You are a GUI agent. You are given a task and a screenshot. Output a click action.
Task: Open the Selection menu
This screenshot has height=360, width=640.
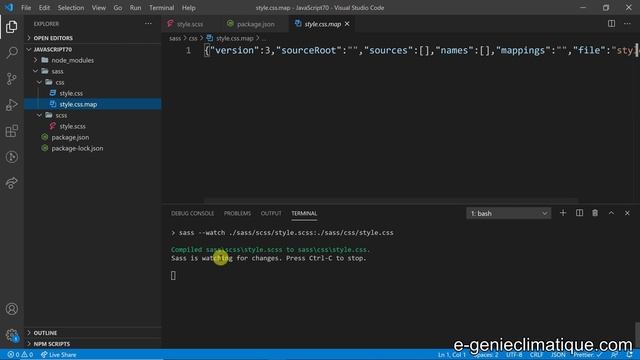point(71,8)
